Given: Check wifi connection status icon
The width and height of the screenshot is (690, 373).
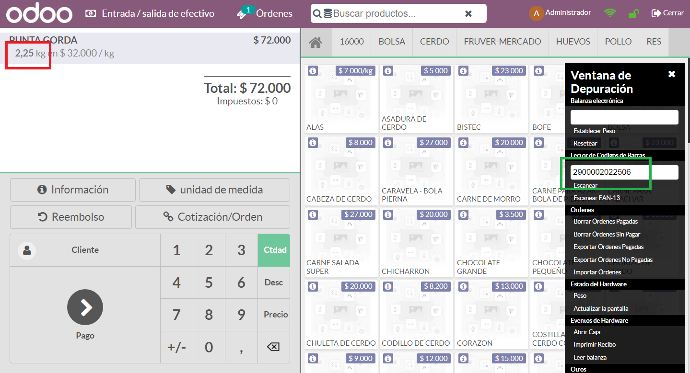Looking at the screenshot, I should click(x=610, y=13).
